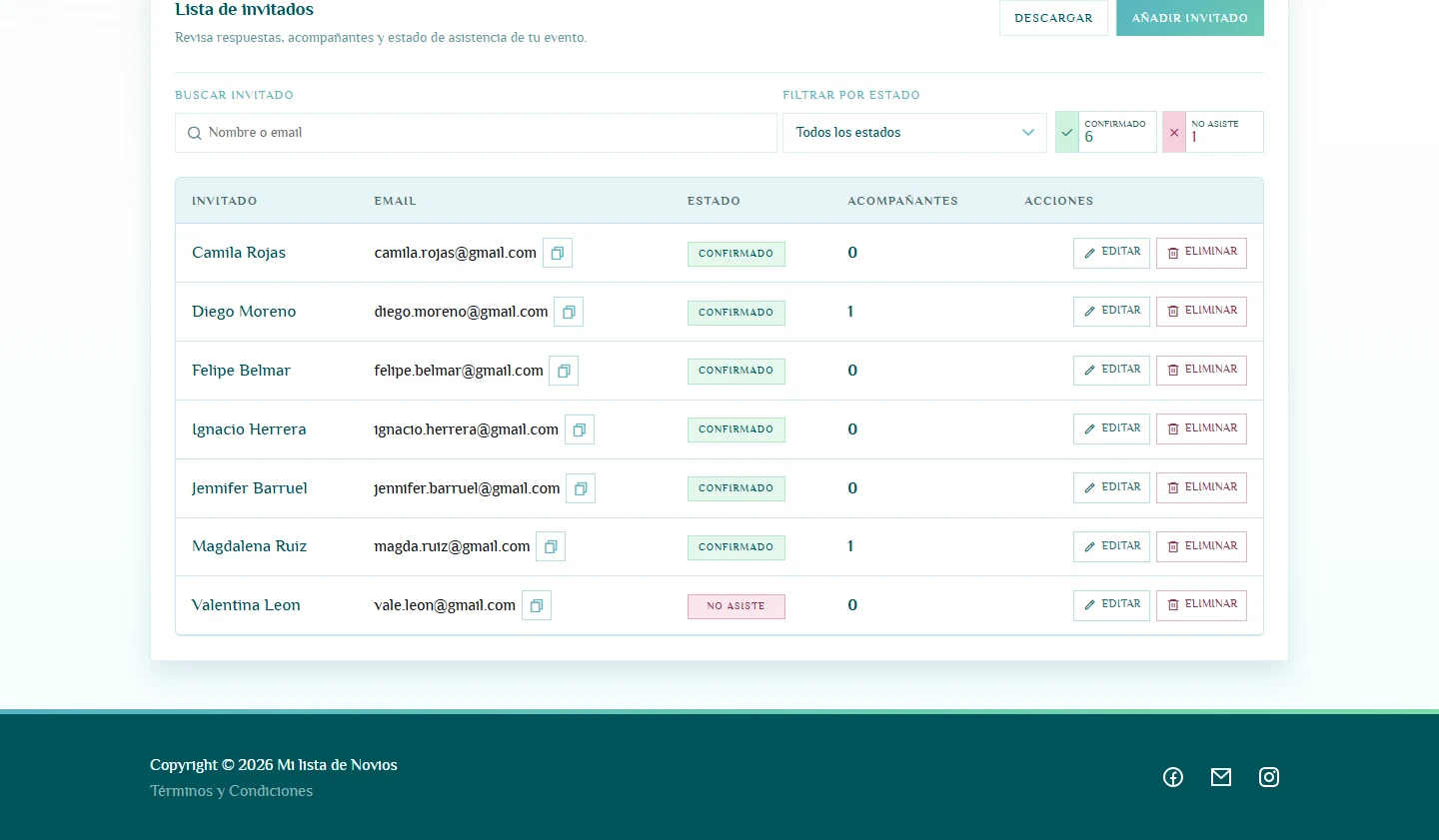Image resolution: width=1439 pixels, height=840 pixels.
Task: Copy Camila Rojas's email address
Action: [558, 253]
